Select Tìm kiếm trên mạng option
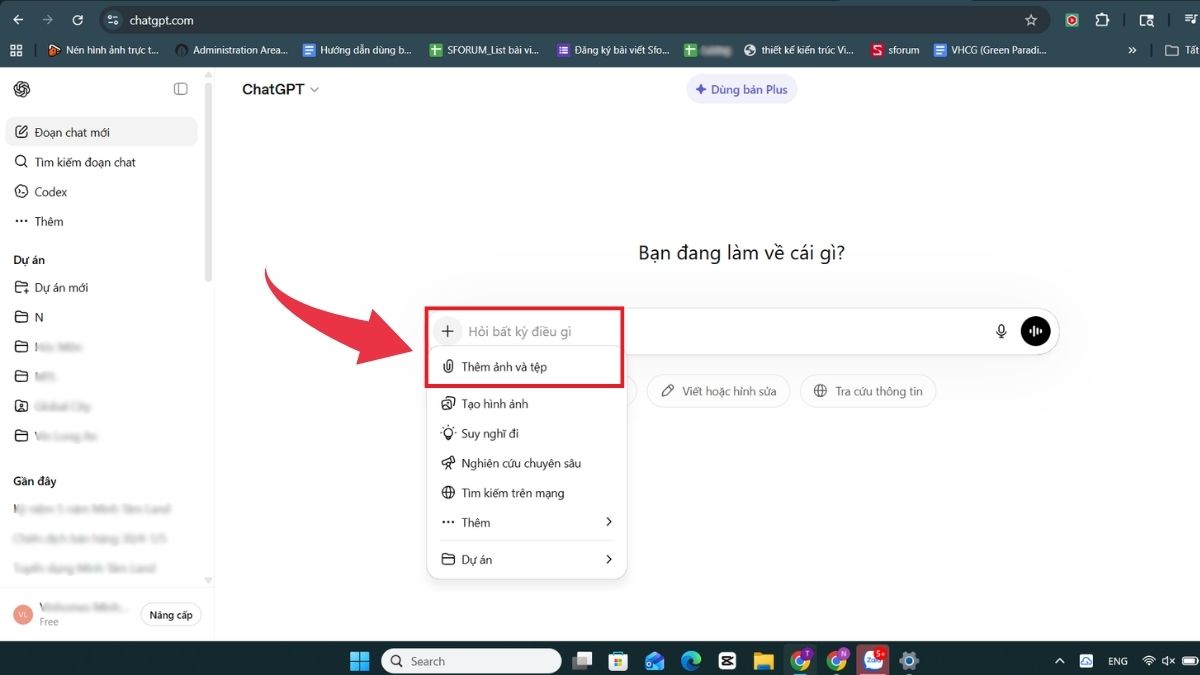This screenshot has height=675, width=1200. tap(527, 493)
